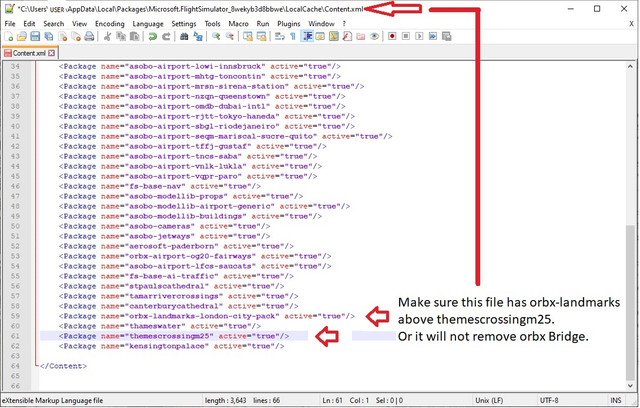Click the Stop Recording macro icon
This screenshot has height=408, width=640.
click(x=406, y=37)
